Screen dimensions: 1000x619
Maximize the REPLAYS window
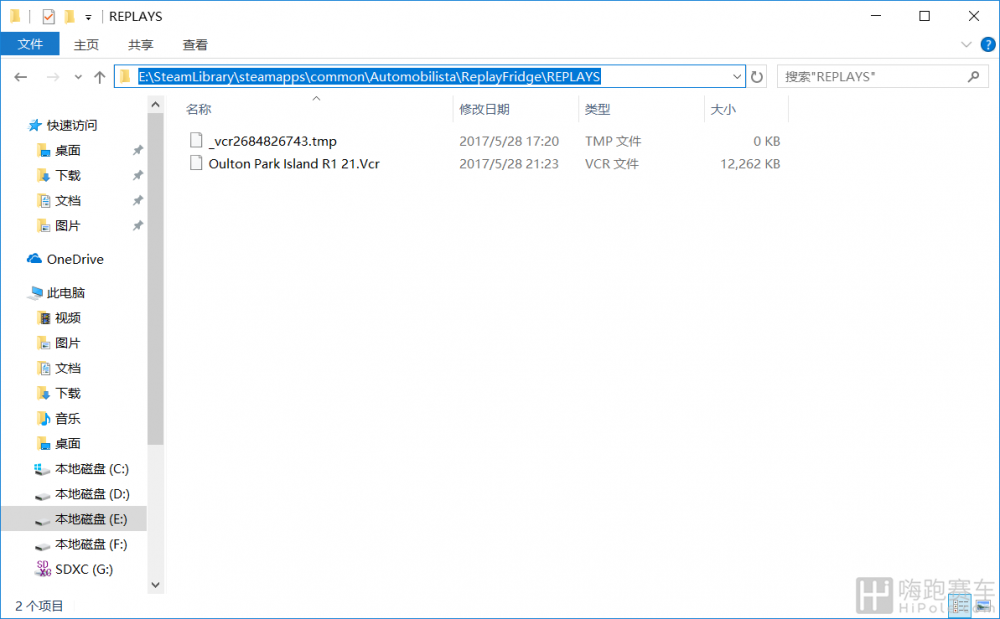(924, 16)
